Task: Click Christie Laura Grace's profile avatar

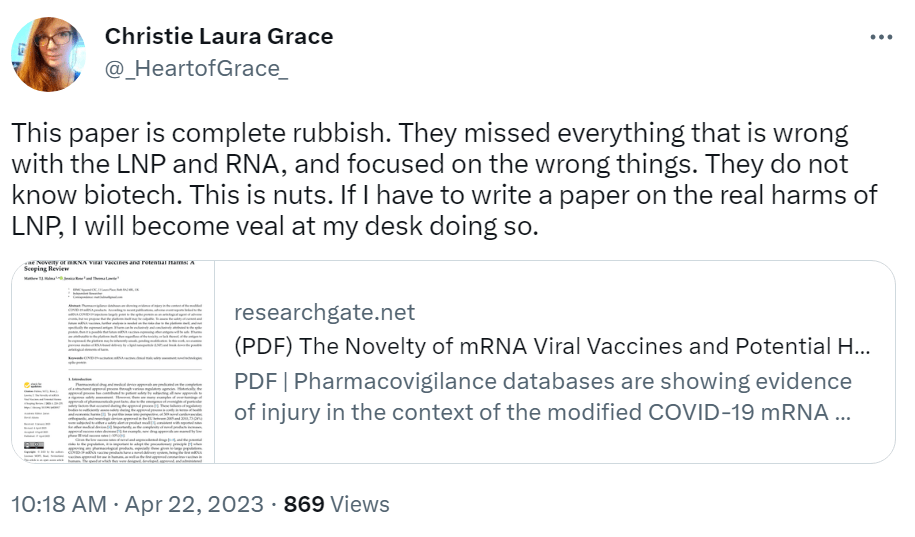Action: 48,54
